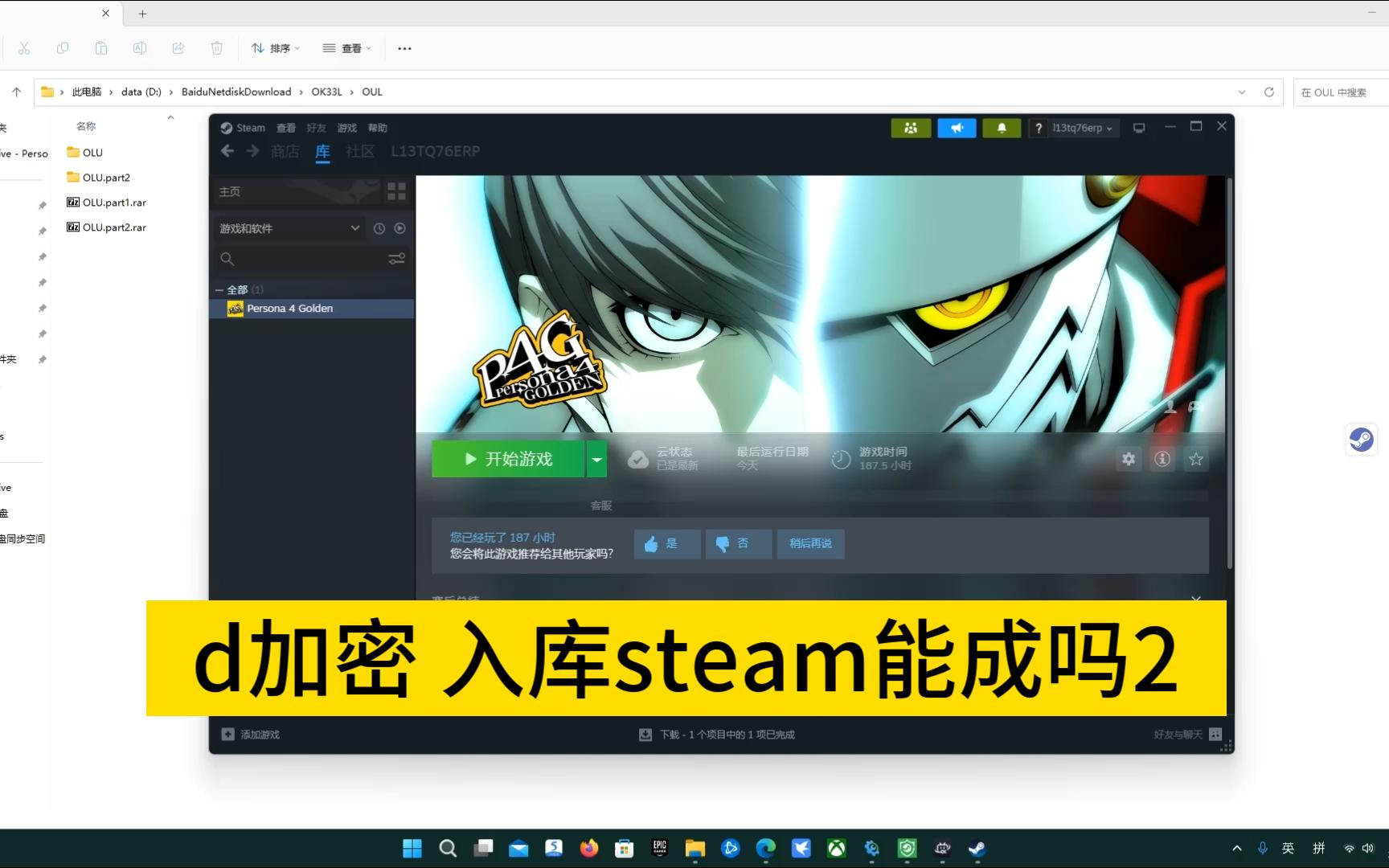The image size is (1389, 868).
Task: Go forward with Steam forward arrow
Action: [253, 151]
